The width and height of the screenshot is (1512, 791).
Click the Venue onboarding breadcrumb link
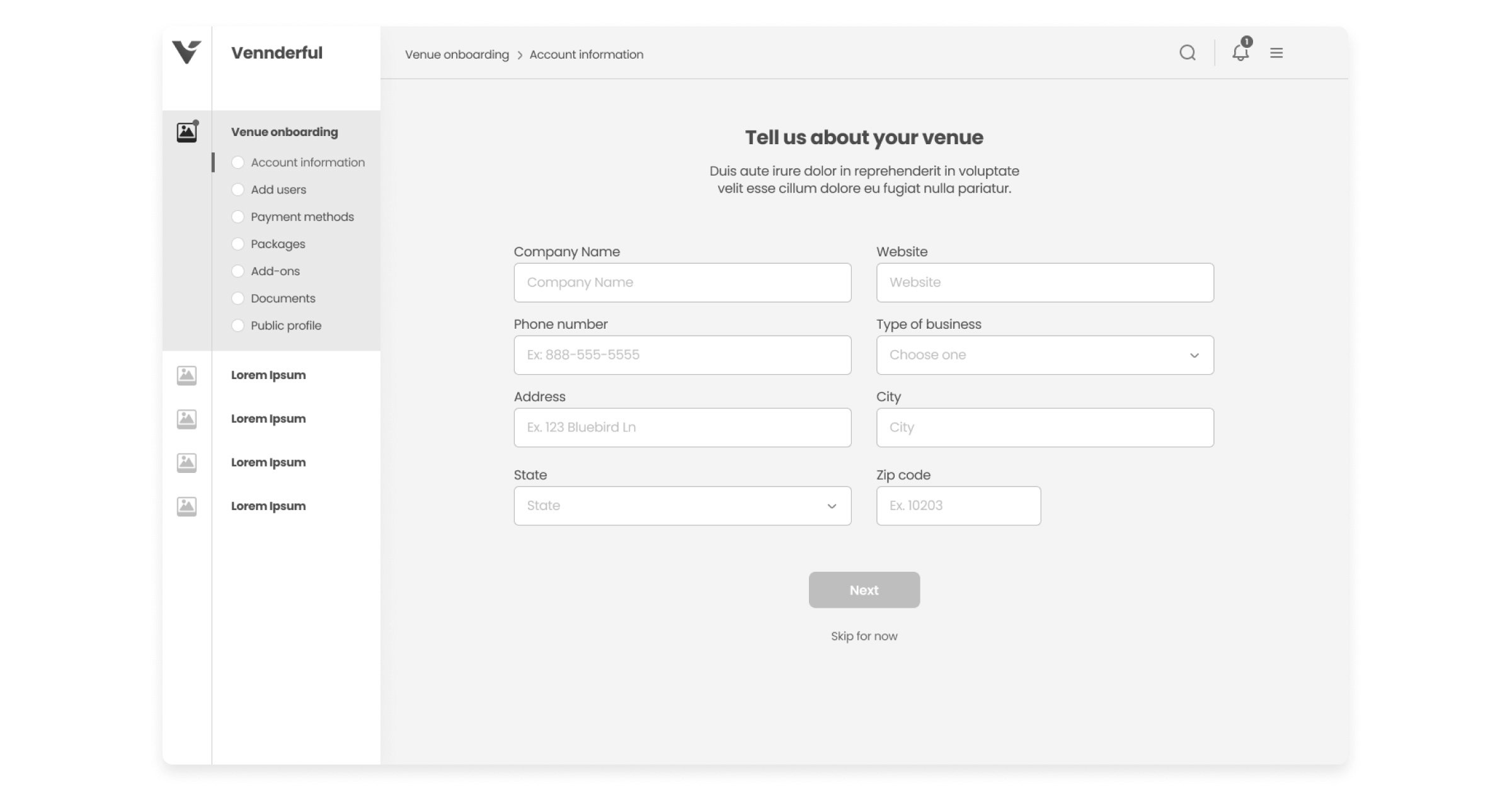pos(458,54)
